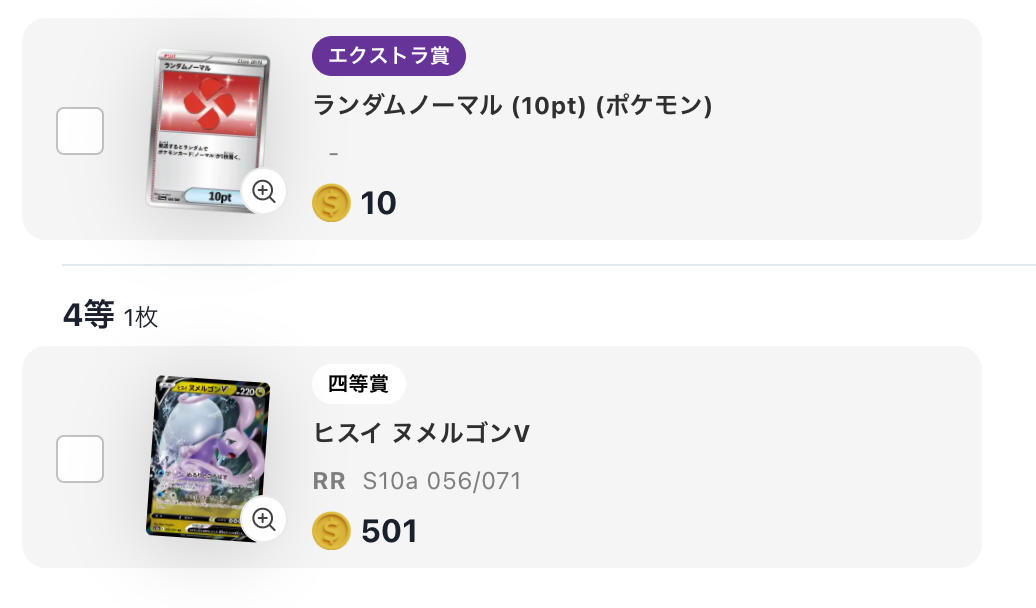Click magnifier icon on ヒスイ ヌメルゴンV card

pos(264,518)
